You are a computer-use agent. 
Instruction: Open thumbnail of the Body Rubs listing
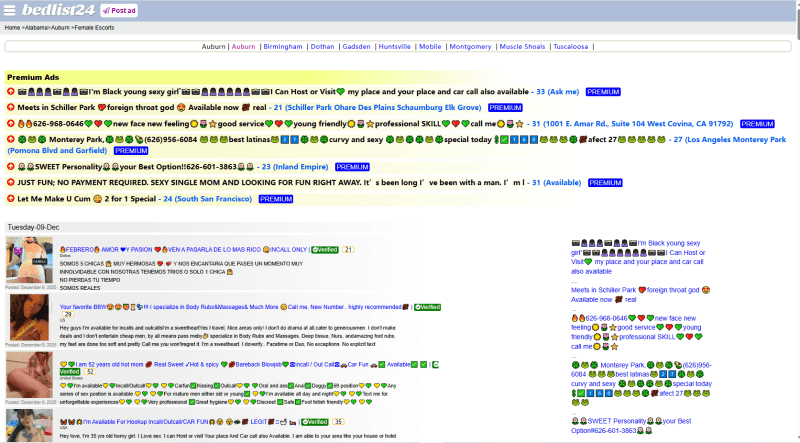point(29,317)
